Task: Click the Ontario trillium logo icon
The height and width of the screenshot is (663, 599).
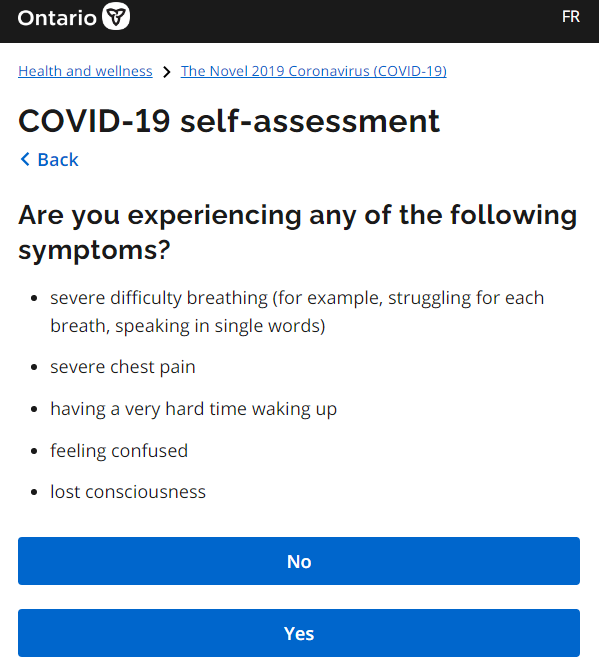Action: (x=116, y=16)
